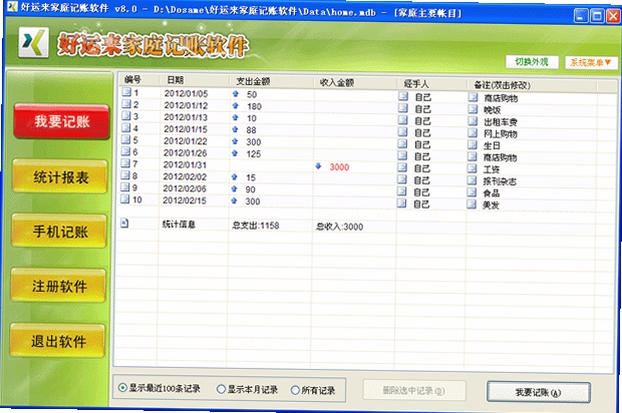
Task: Select the date cell 2012/01/22
Action: 185,141
